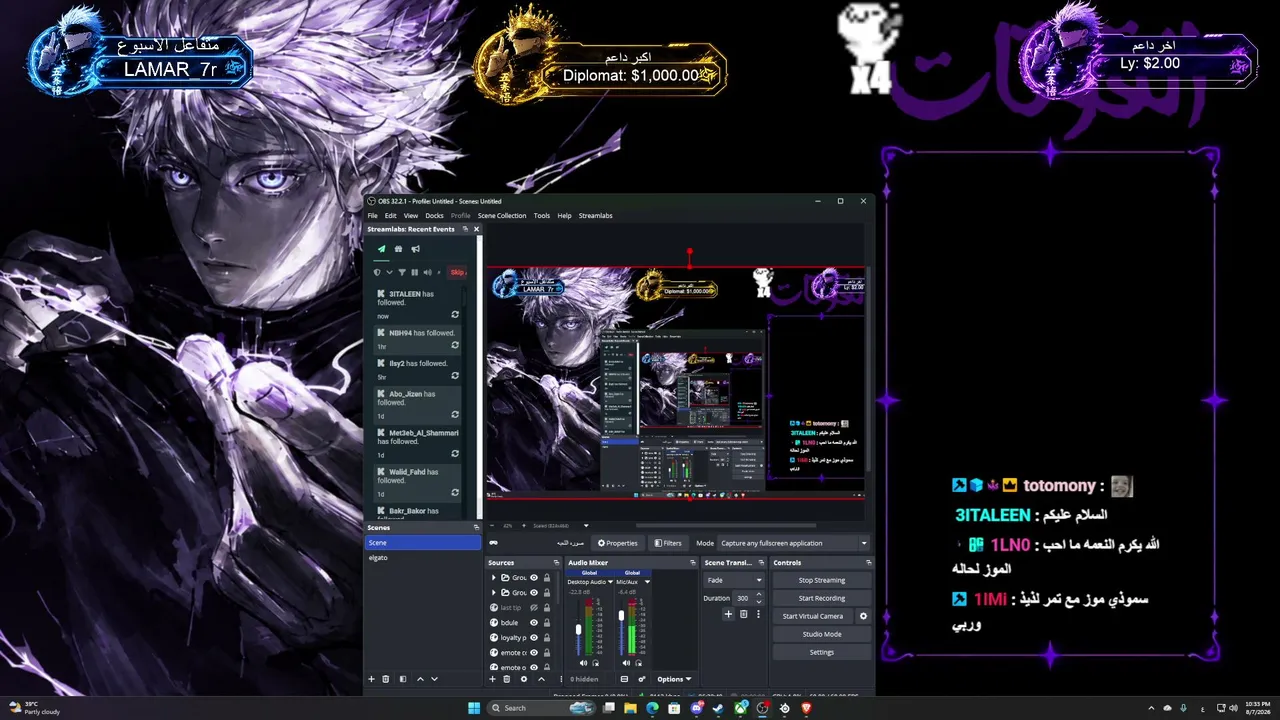1280x720 pixels.
Task: Mute Mic/Aux with speaker icon
Action: [x=627, y=663]
